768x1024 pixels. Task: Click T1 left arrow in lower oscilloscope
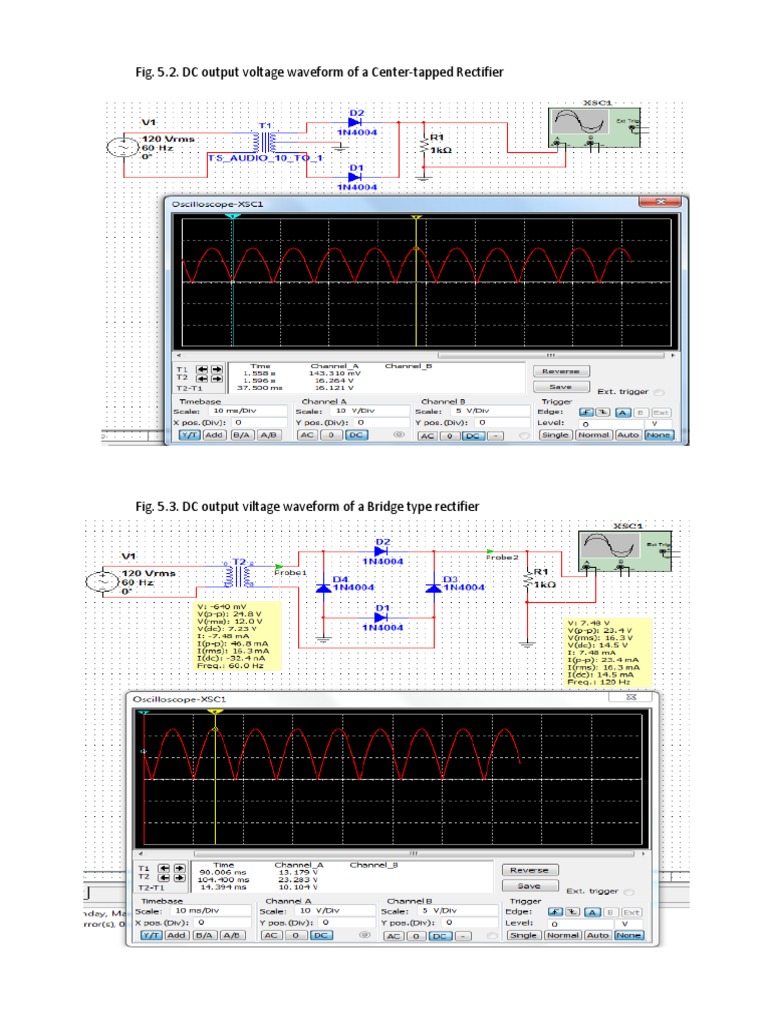click(165, 869)
